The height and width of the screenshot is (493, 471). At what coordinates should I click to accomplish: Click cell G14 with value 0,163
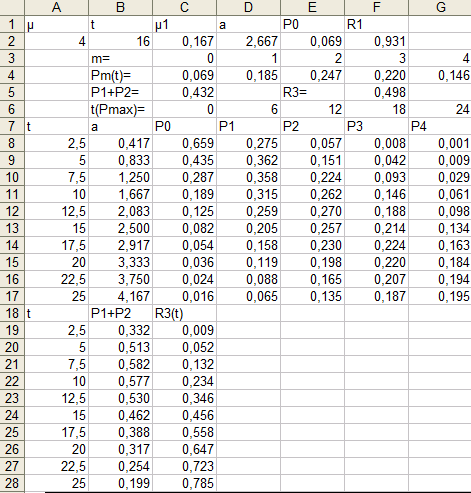(440, 245)
